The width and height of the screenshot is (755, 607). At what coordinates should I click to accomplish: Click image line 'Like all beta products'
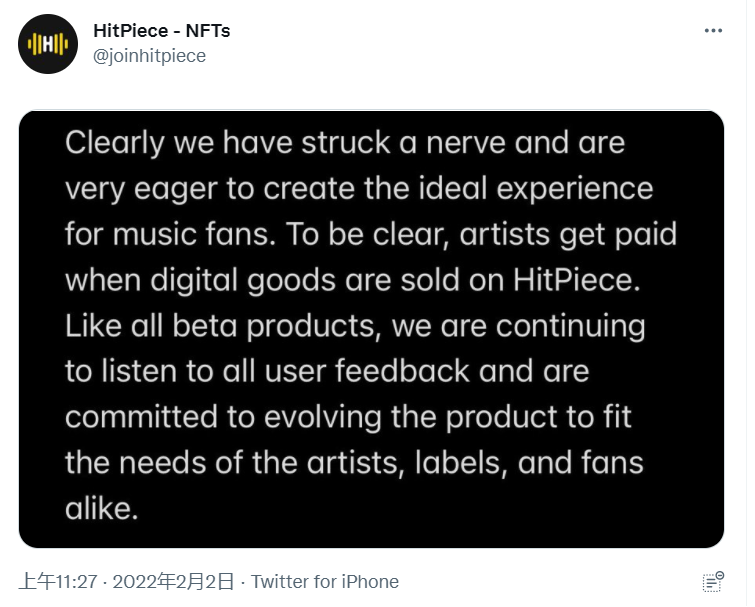tap(355, 326)
